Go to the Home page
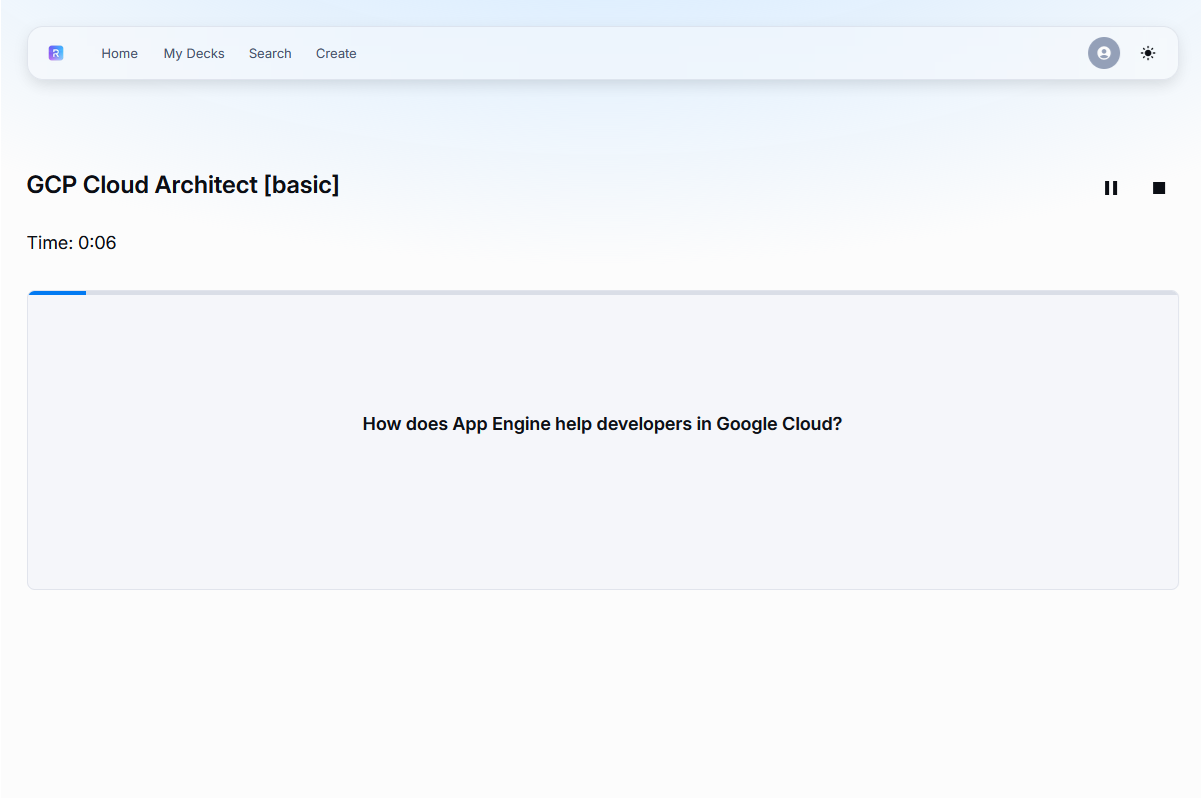The image size is (1201, 798). (x=120, y=53)
